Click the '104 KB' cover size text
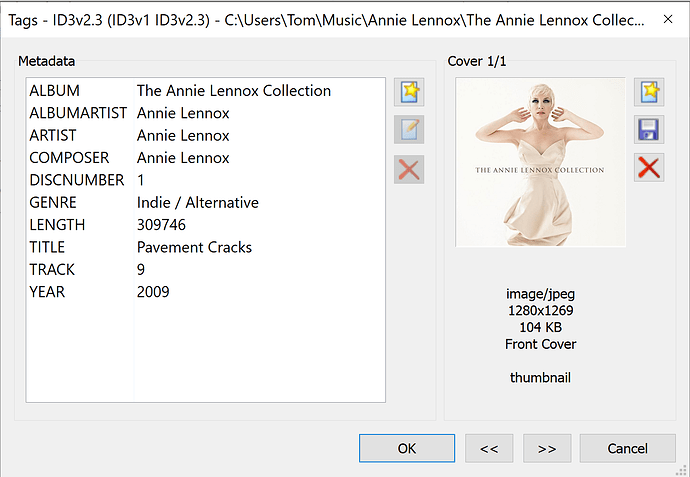This screenshot has height=477, width=690. pos(540,327)
